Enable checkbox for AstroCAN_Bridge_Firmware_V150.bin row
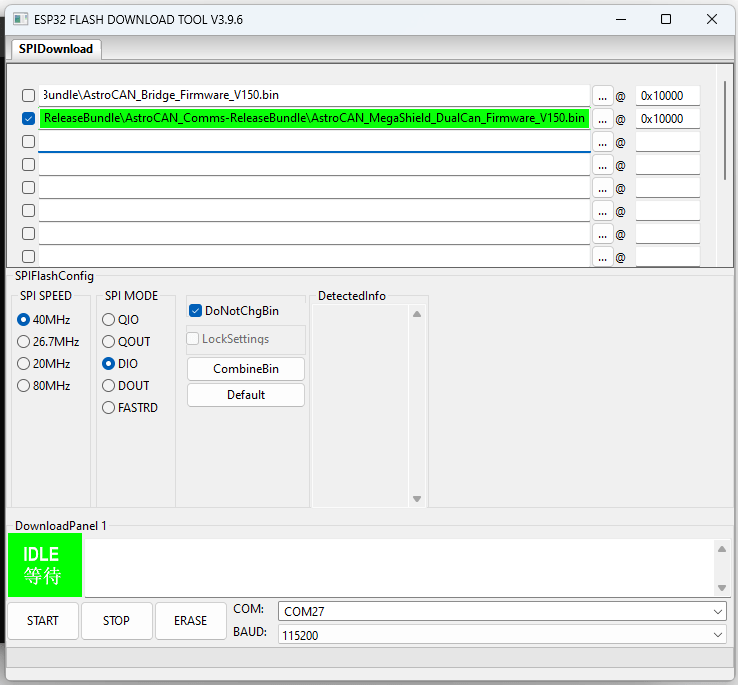 point(28,96)
